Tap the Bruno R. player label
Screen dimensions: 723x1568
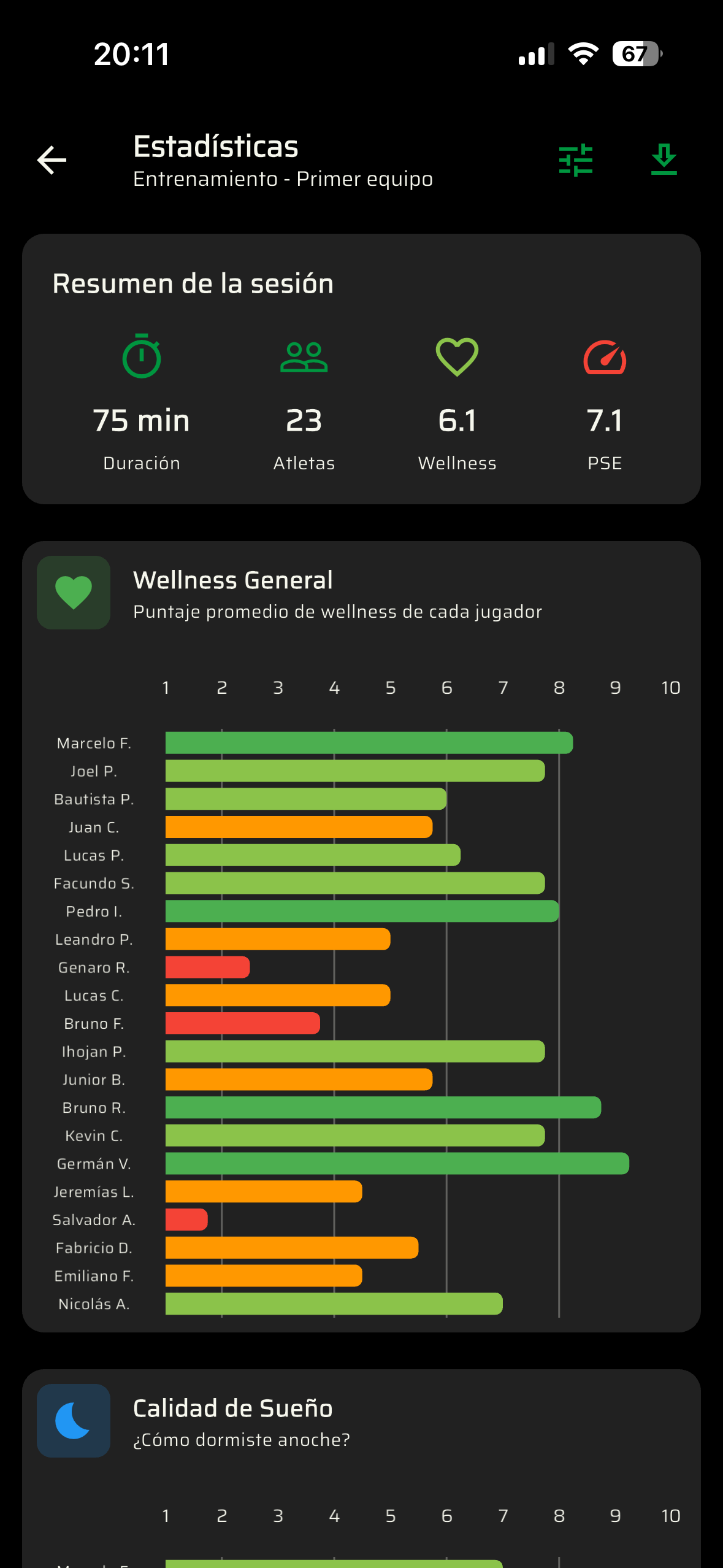pyautogui.click(x=94, y=1108)
